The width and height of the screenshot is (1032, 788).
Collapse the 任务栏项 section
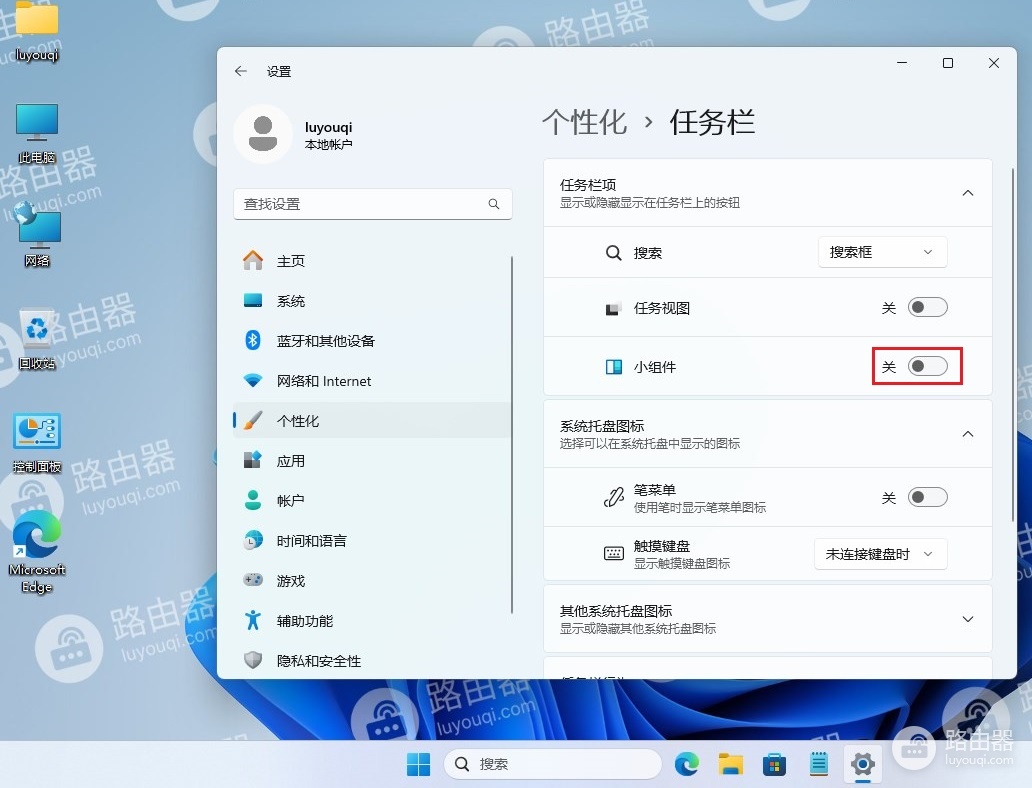tap(968, 193)
